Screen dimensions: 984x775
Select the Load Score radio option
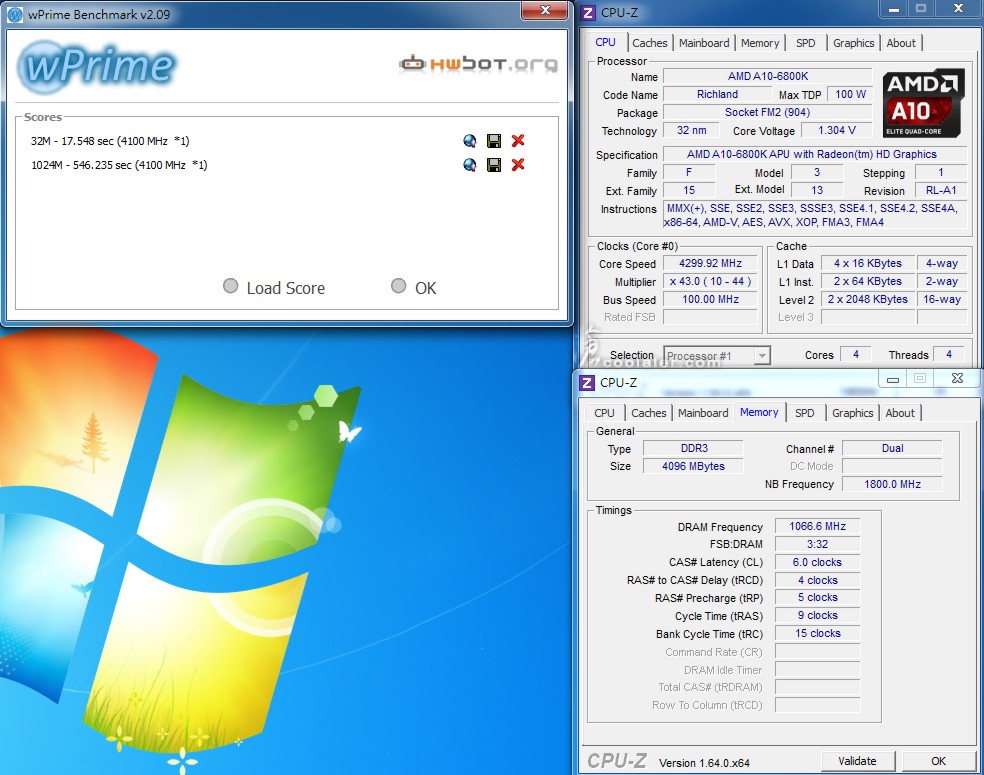pyautogui.click(x=230, y=286)
